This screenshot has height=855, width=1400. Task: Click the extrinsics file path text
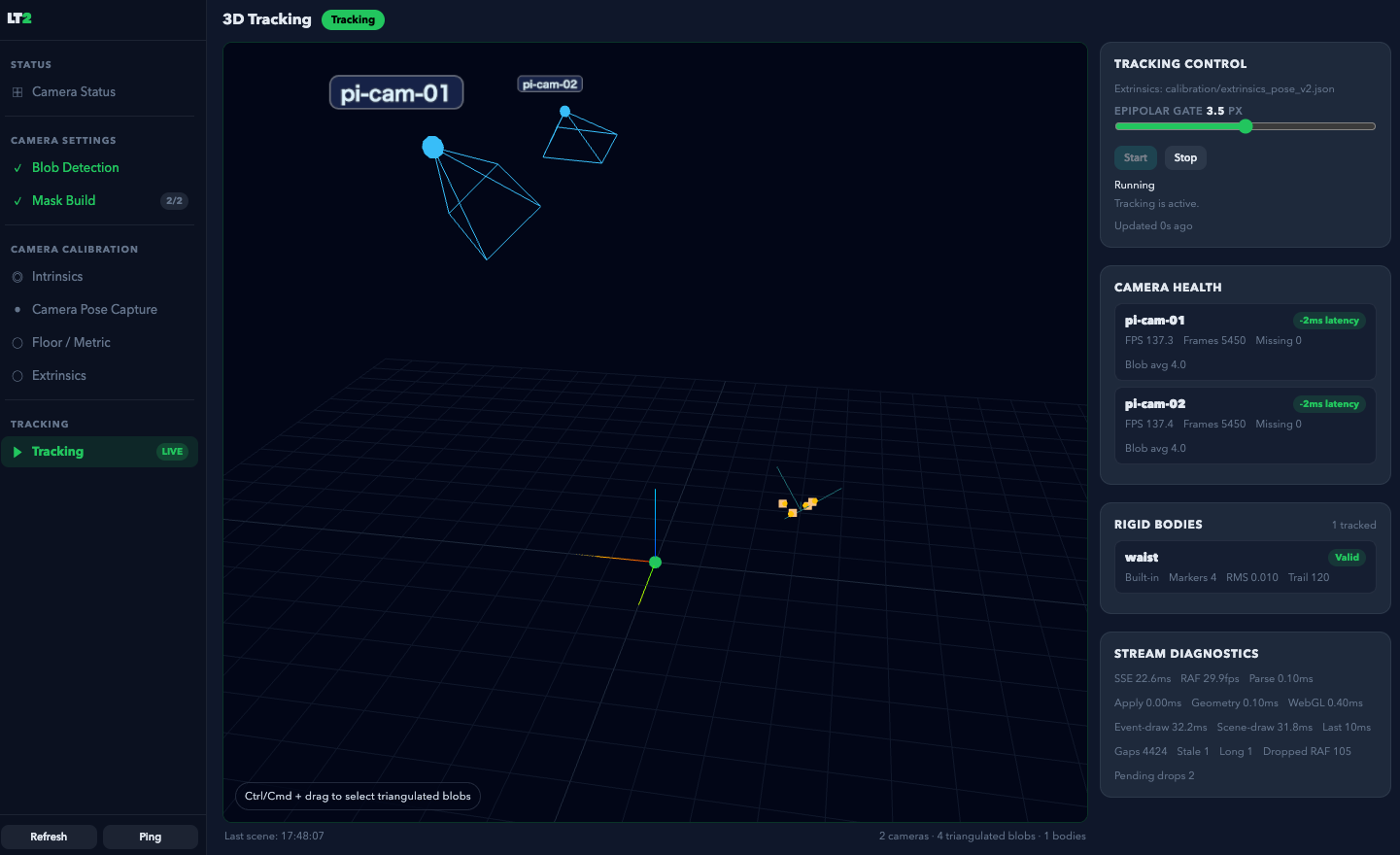(x=1224, y=88)
